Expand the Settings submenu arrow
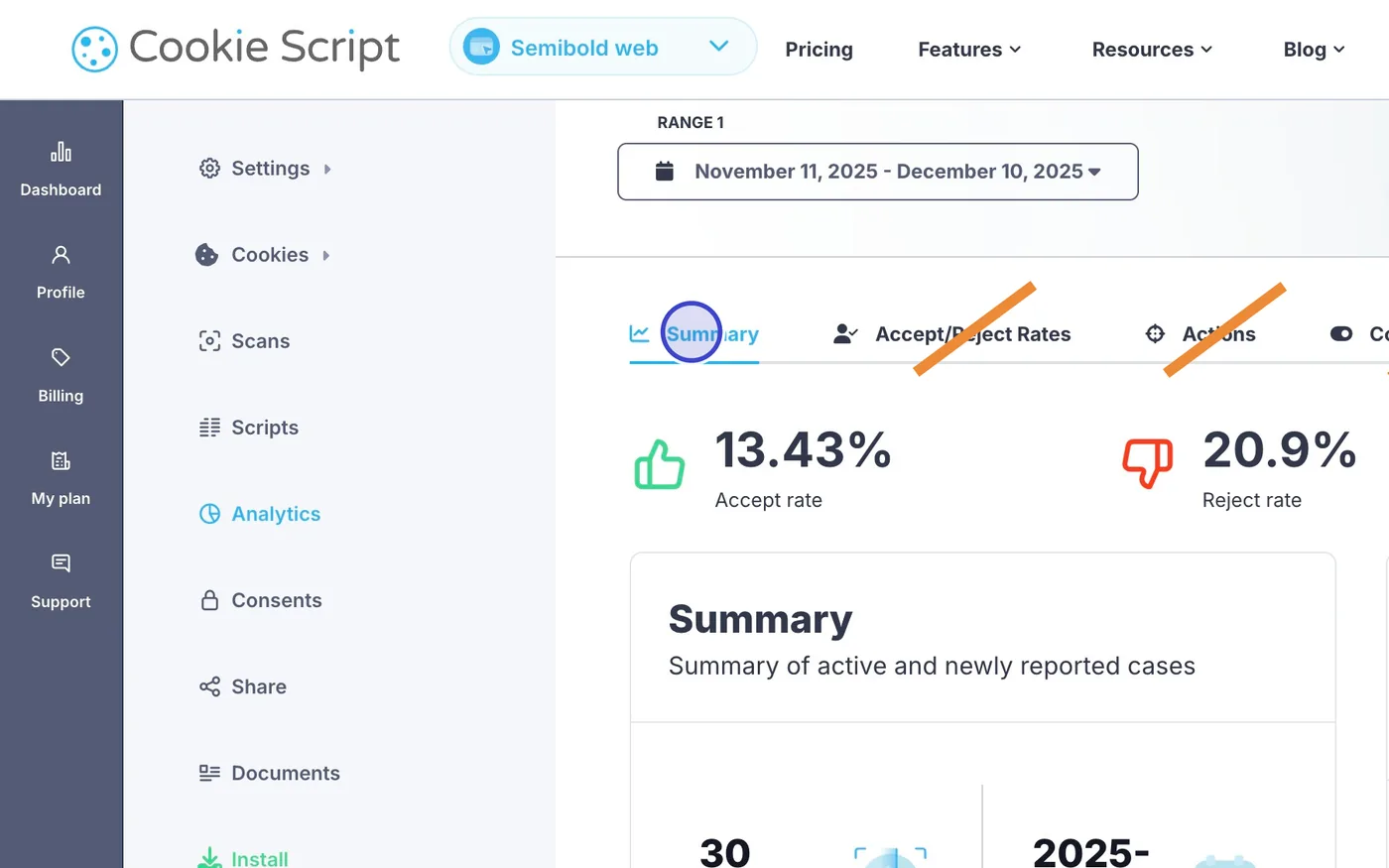 (327, 170)
